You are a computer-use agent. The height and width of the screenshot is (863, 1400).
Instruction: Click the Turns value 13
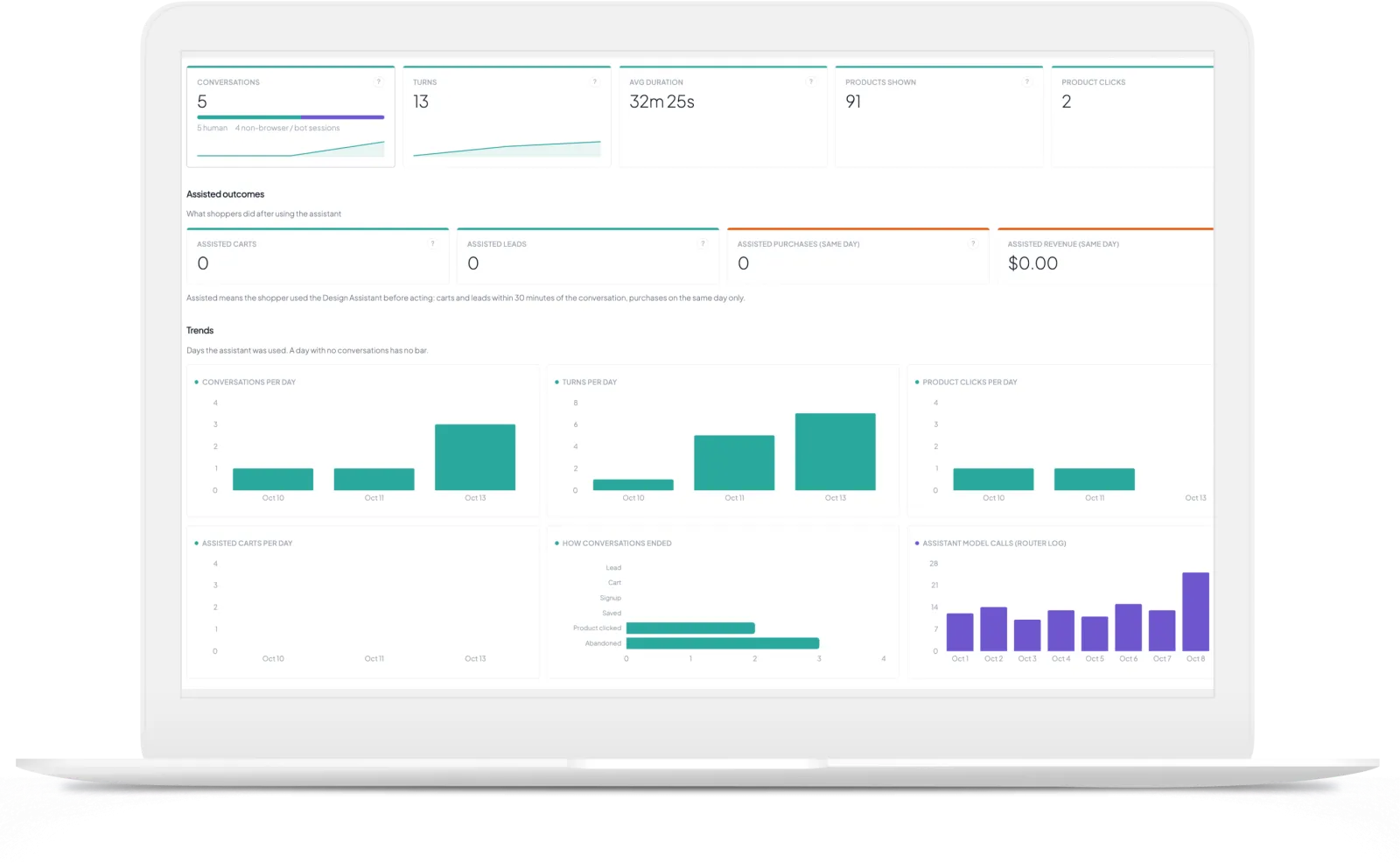421,102
